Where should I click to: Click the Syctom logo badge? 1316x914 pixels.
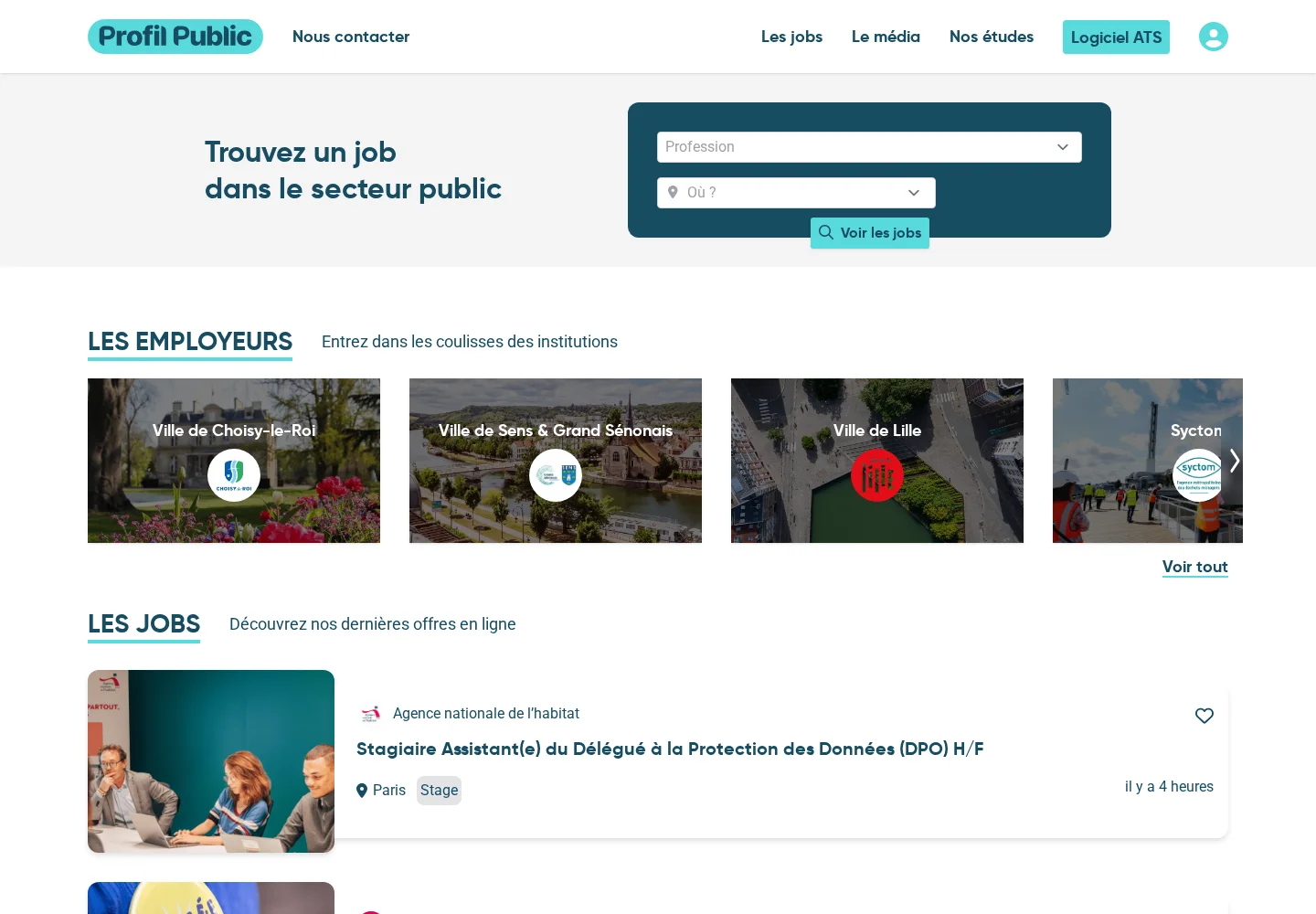coord(1197,475)
